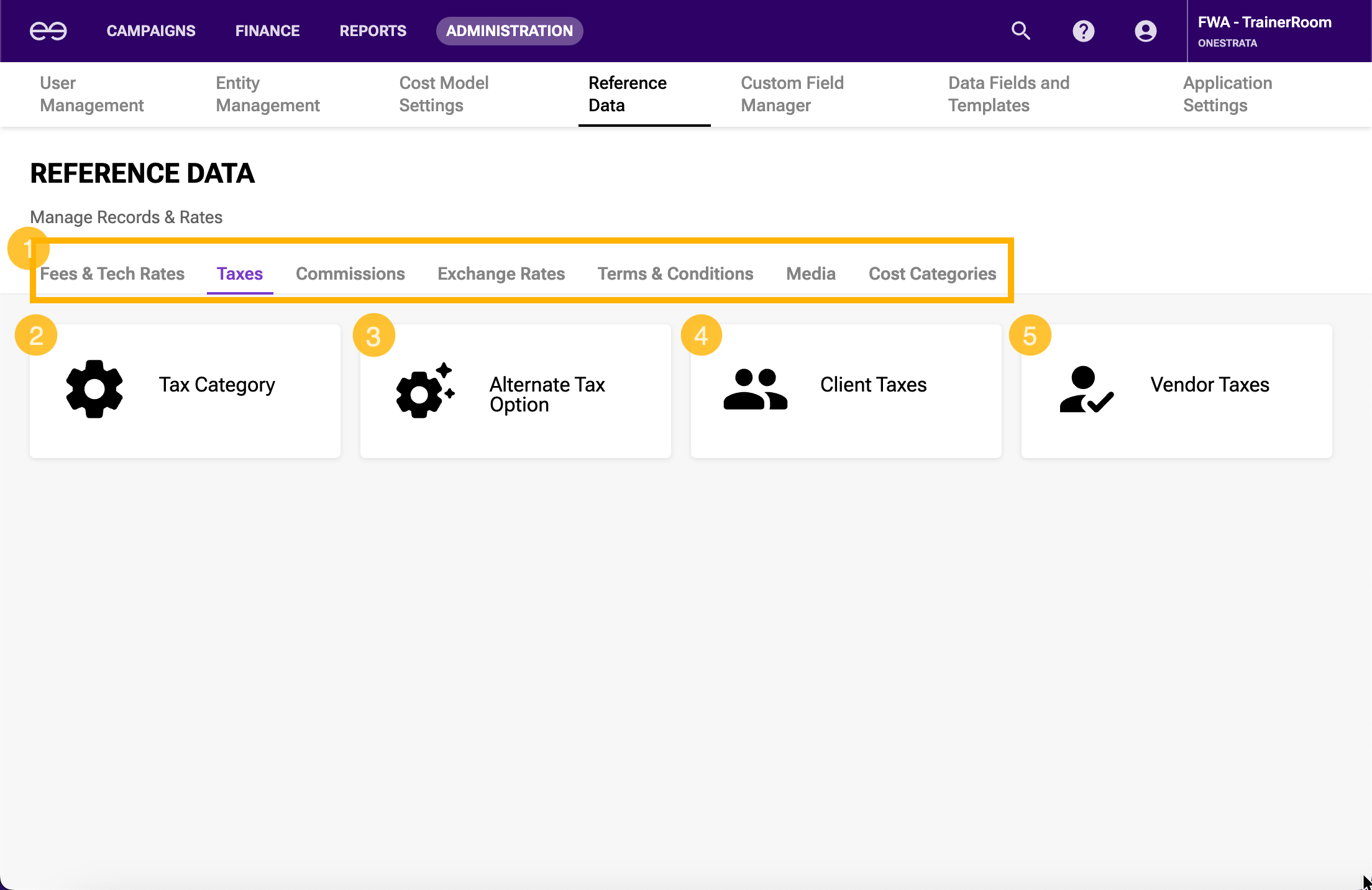Open the user account profile icon
The width and height of the screenshot is (1372, 890).
click(x=1145, y=31)
